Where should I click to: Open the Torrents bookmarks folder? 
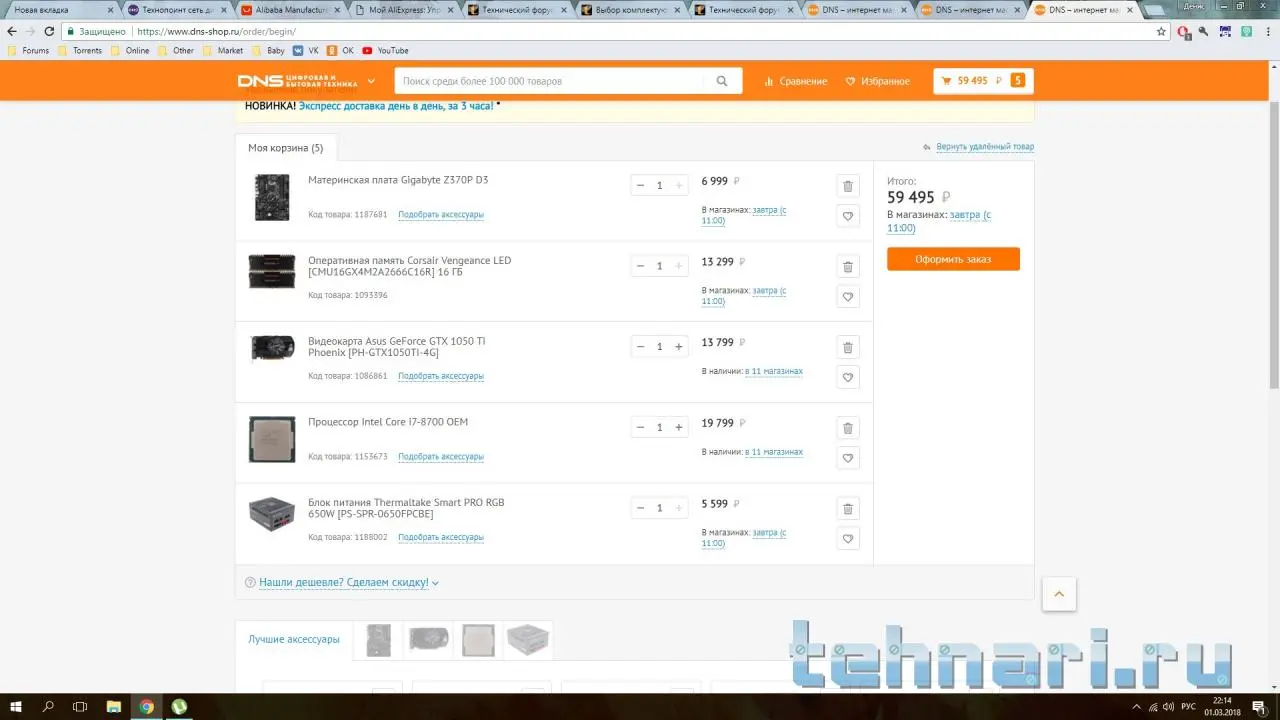pyautogui.click(x=80, y=50)
